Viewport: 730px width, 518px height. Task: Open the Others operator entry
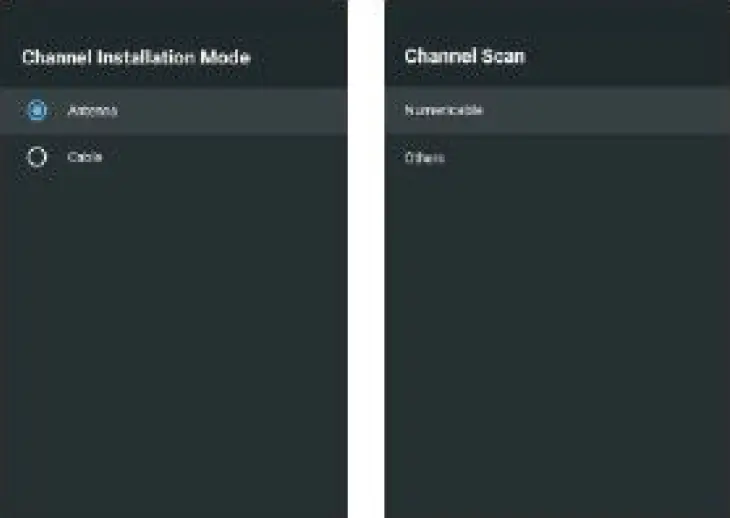click(x=424, y=158)
